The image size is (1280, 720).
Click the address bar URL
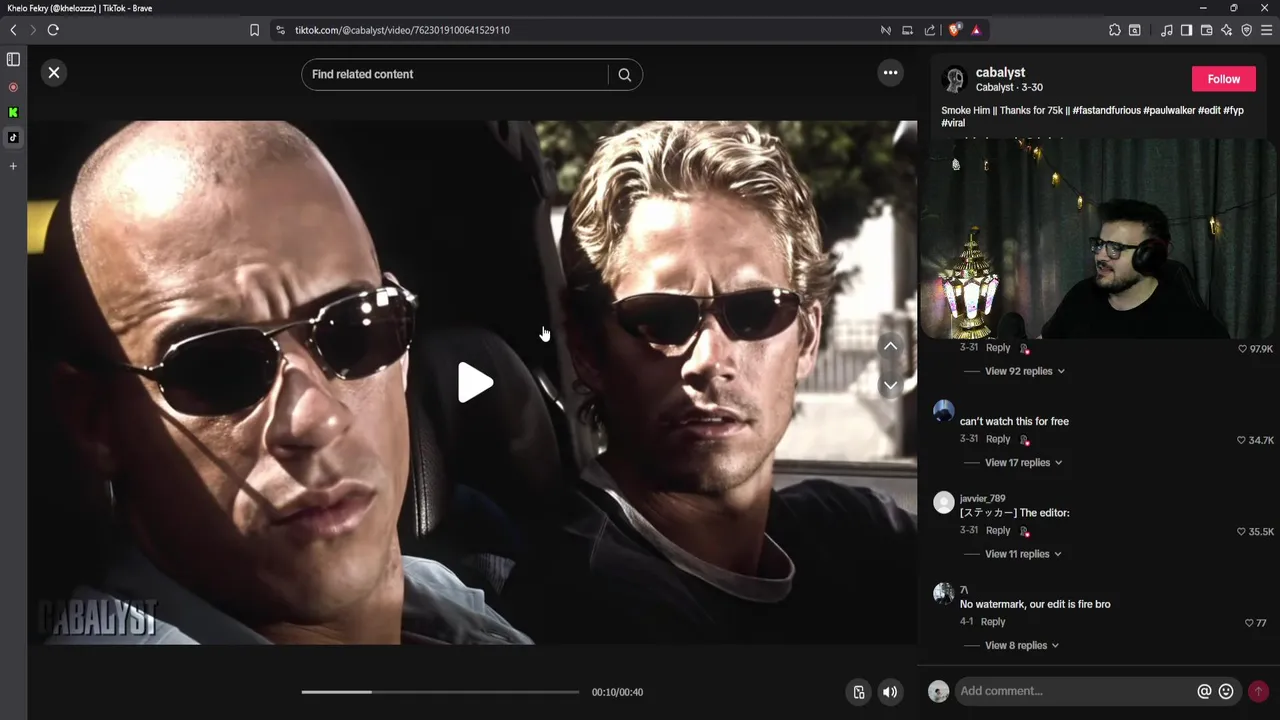tap(402, 30)
